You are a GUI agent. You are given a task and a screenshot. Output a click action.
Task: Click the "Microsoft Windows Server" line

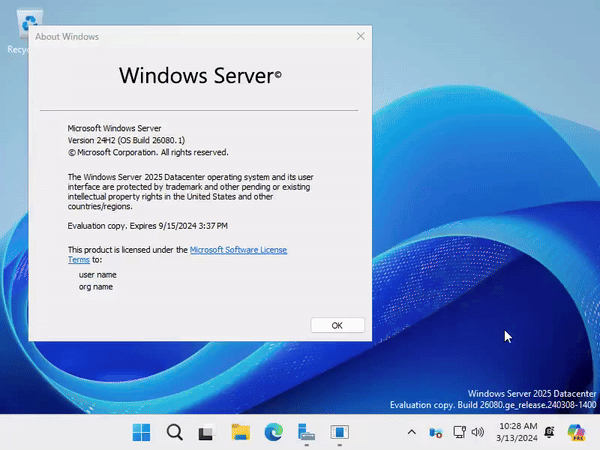click(114, 128)
